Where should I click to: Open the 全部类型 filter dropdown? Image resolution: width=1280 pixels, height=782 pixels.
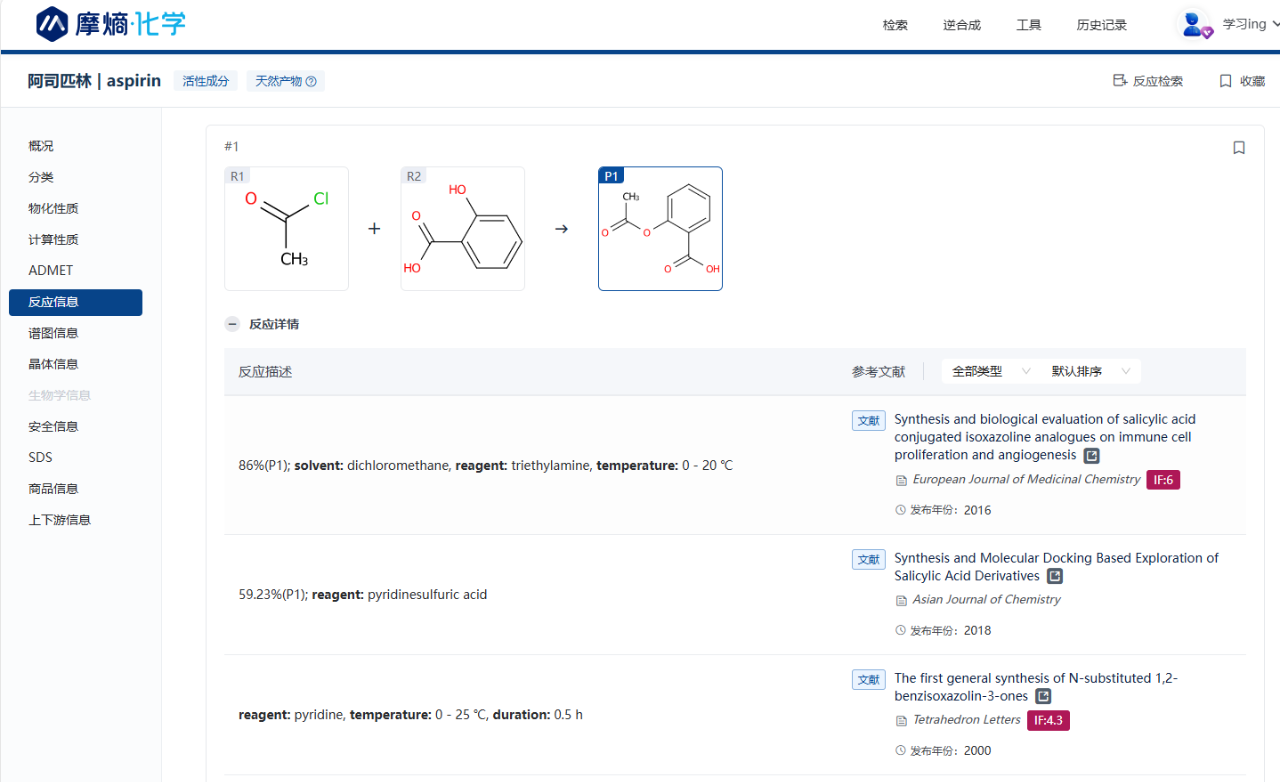[x=990, y=371]
